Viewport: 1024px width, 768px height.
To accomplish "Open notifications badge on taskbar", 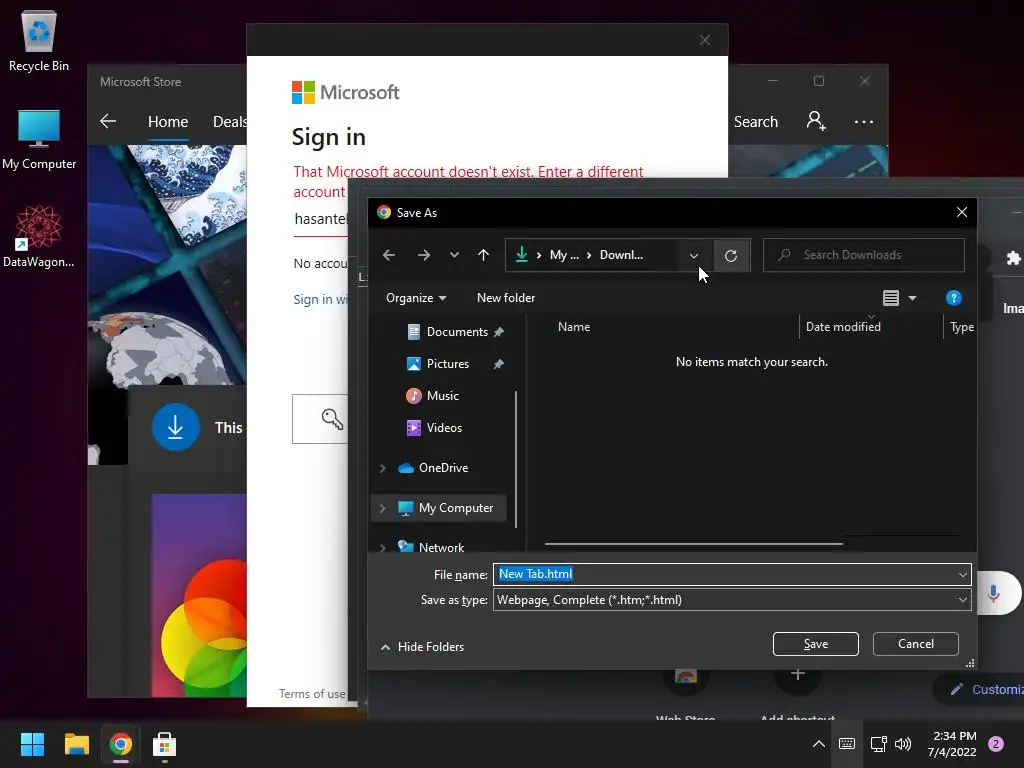I will (996, 744).
